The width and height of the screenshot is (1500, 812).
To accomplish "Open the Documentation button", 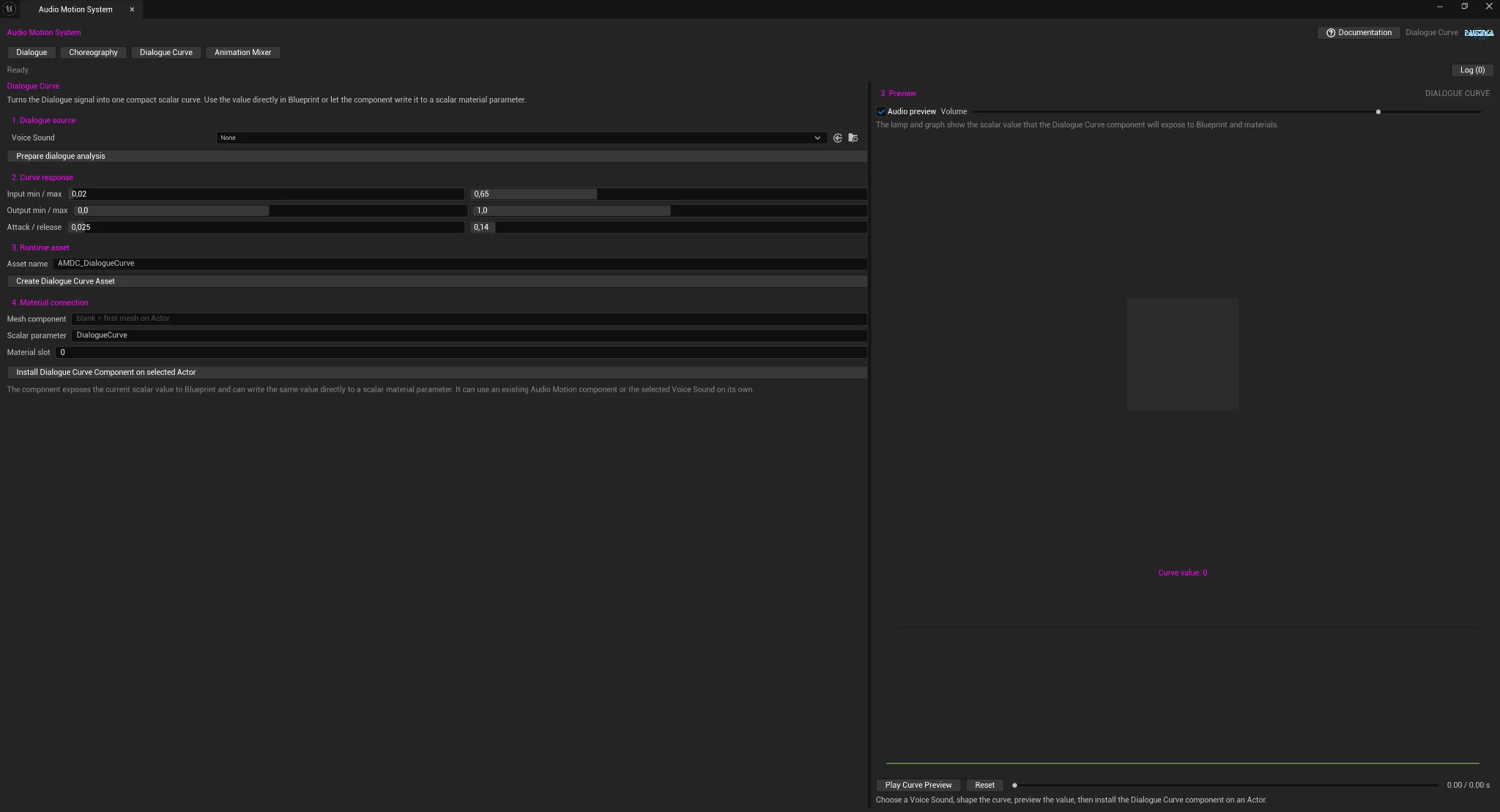I will click(1359, 33).
